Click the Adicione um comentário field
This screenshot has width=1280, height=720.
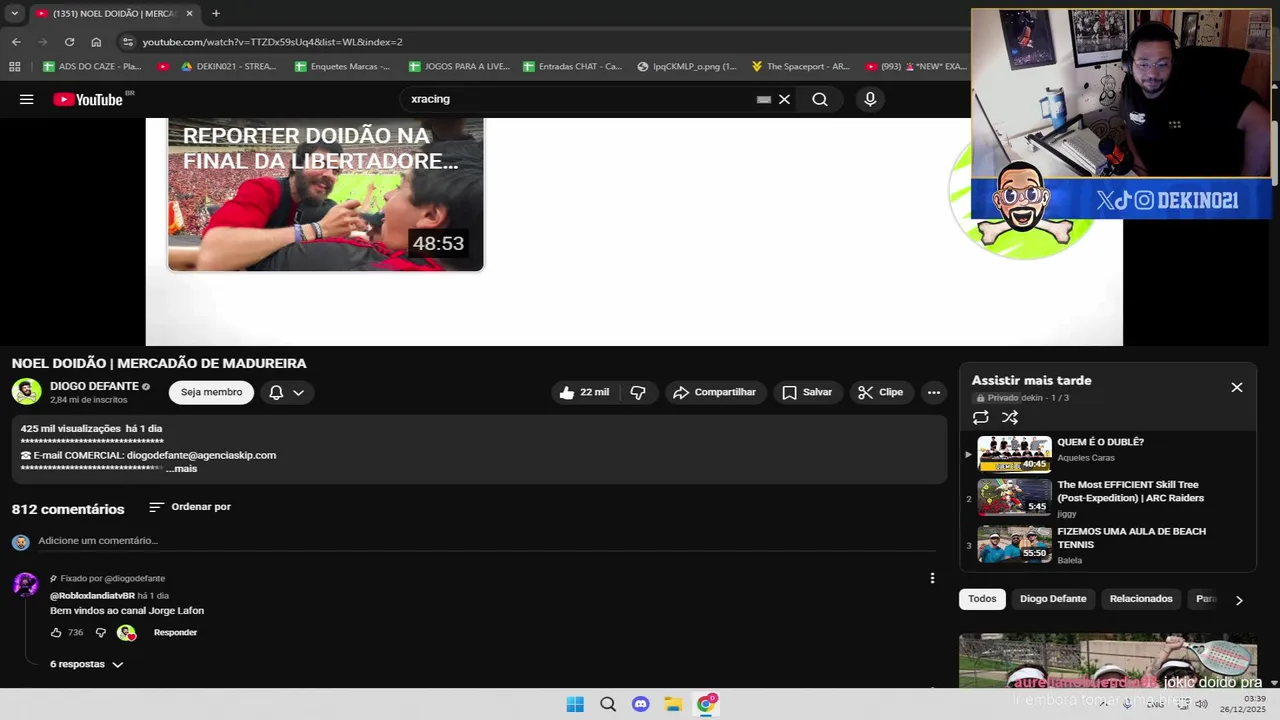[x=486, y=541]
